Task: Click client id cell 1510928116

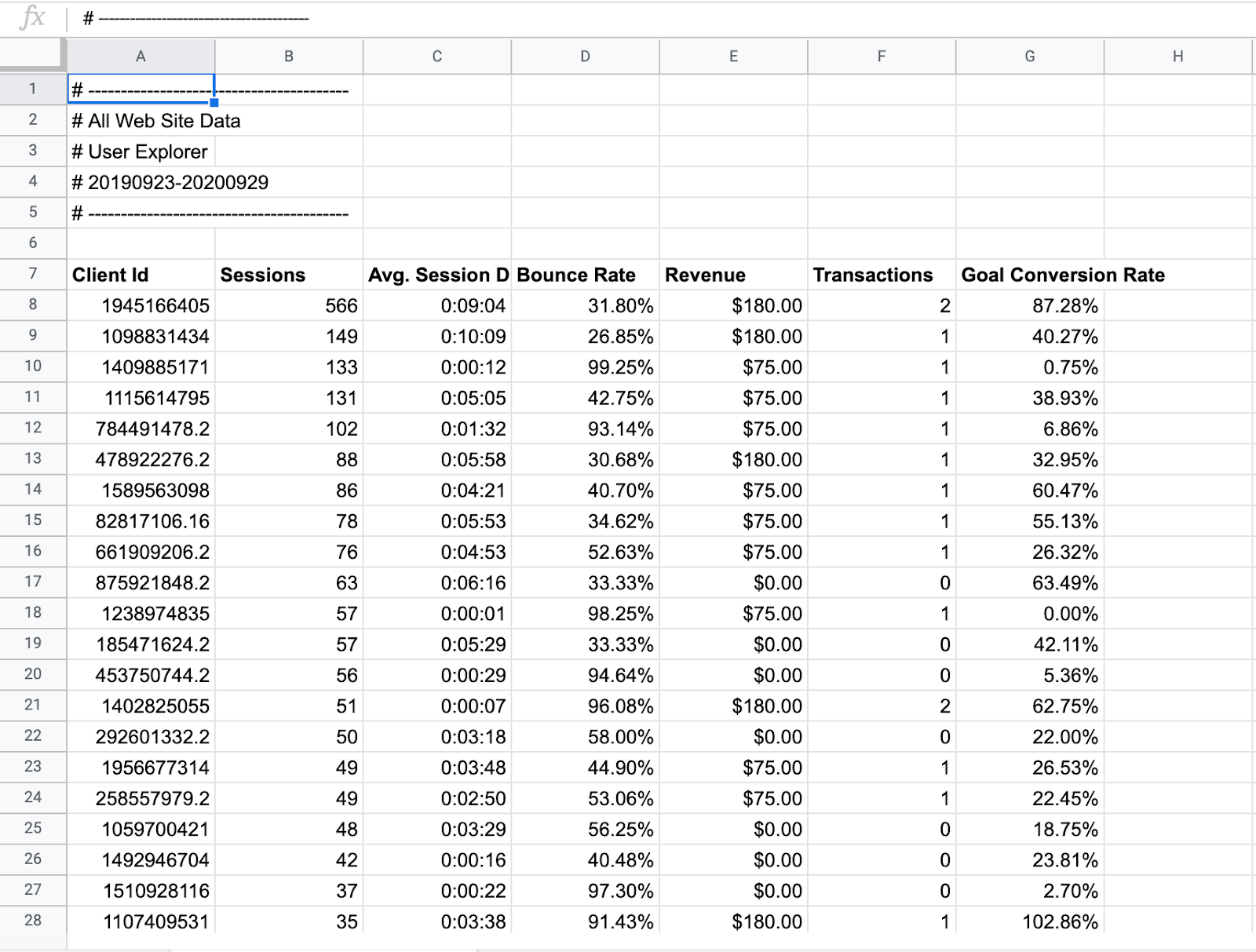Action: (x=141, y=891)
